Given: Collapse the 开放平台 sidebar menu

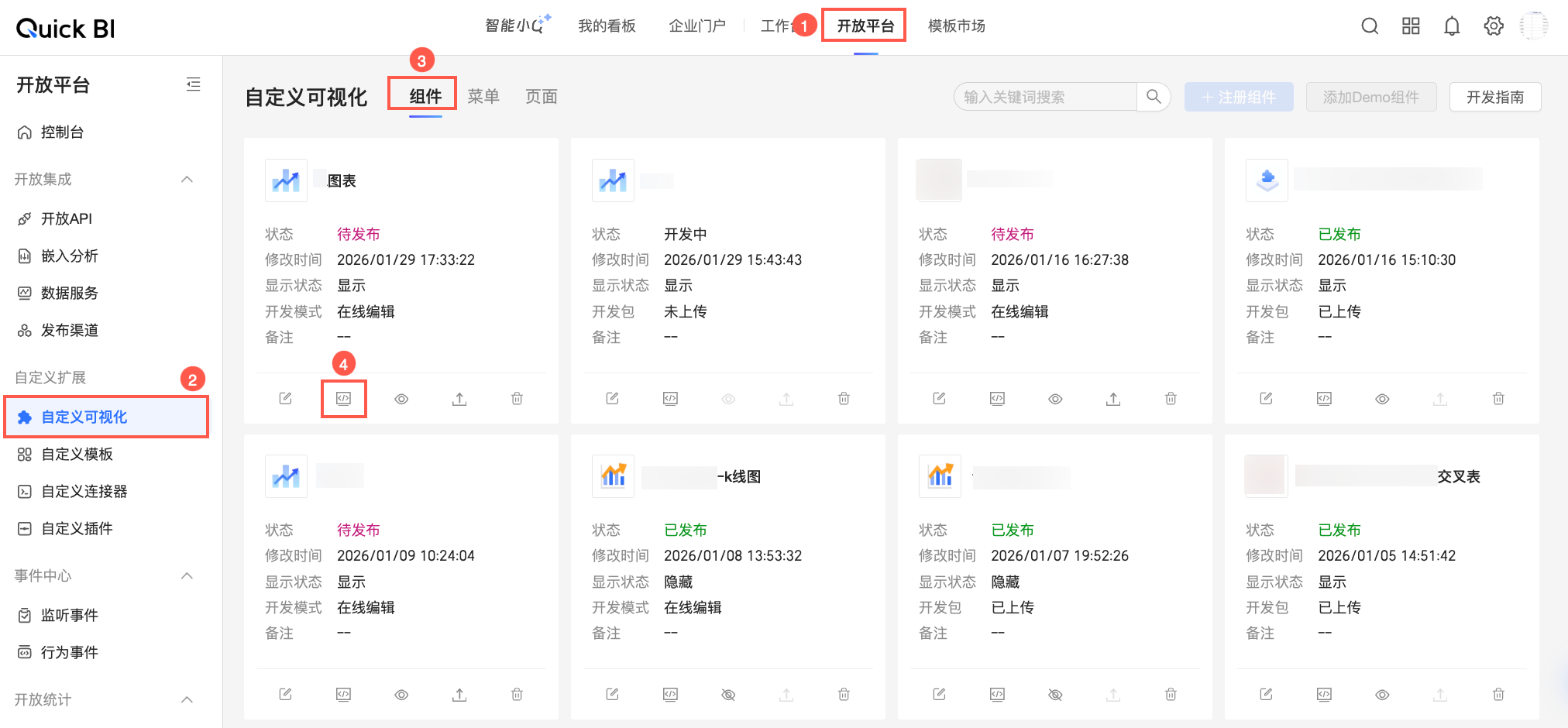Looking at the screenshot, I should [x=194, y=84].
